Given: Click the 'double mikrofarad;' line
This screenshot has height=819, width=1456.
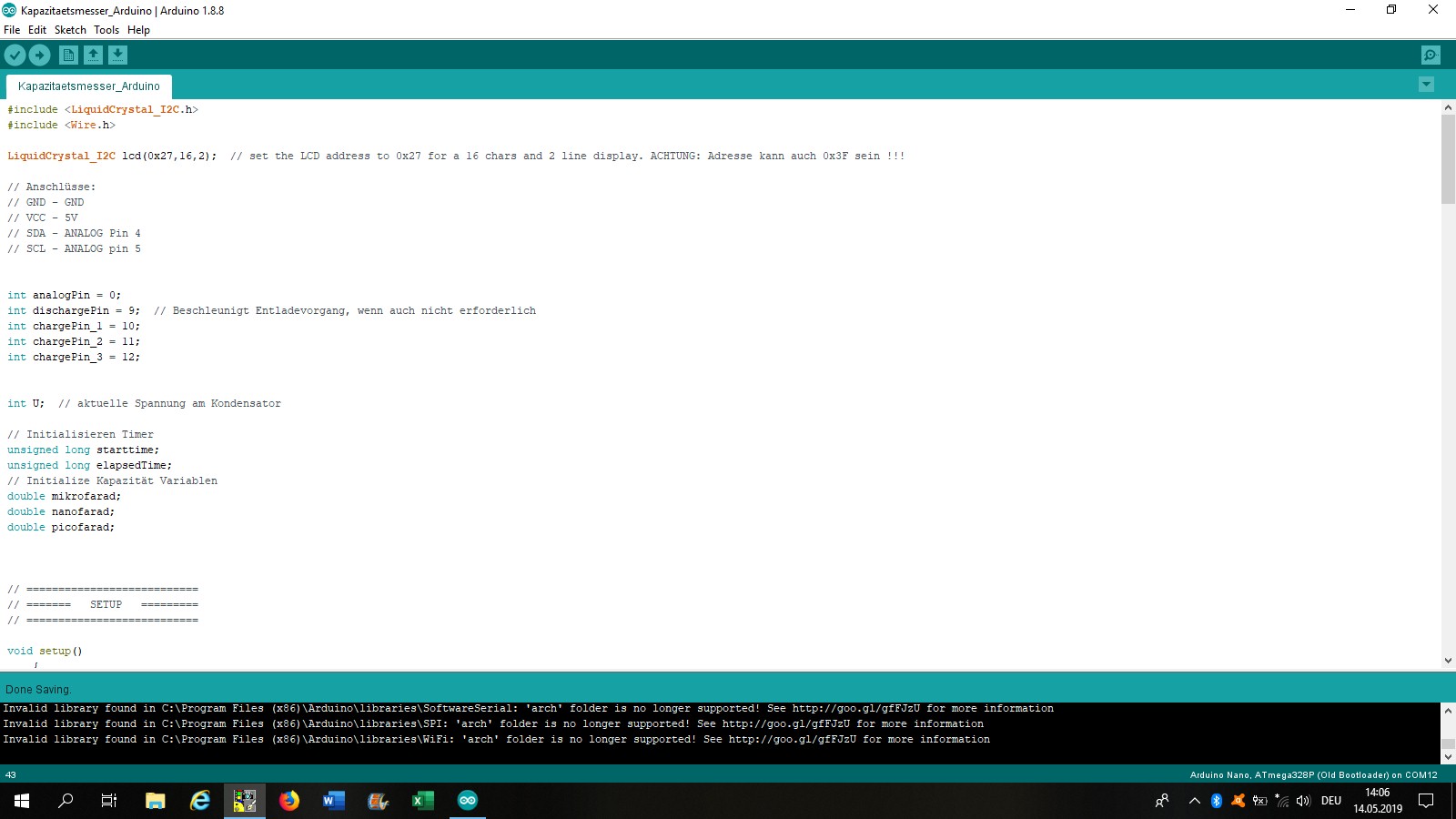Looking at the screenshot, I should click(x=64, y=496).
